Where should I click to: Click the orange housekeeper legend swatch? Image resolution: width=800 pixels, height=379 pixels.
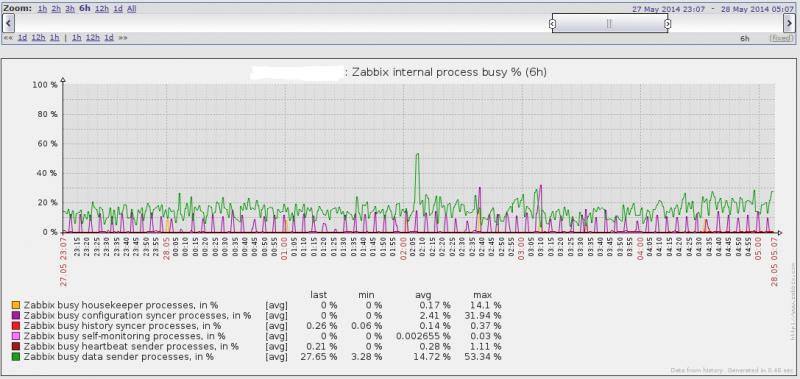[16, 305]
